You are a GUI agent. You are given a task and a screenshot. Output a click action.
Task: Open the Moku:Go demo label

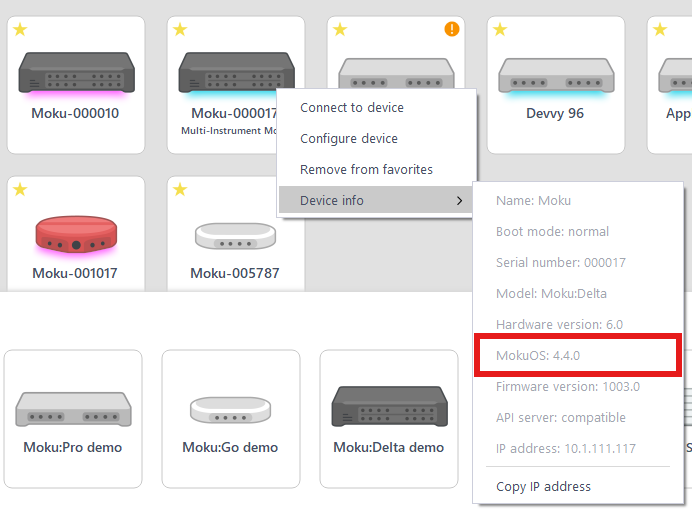(230, 447)
